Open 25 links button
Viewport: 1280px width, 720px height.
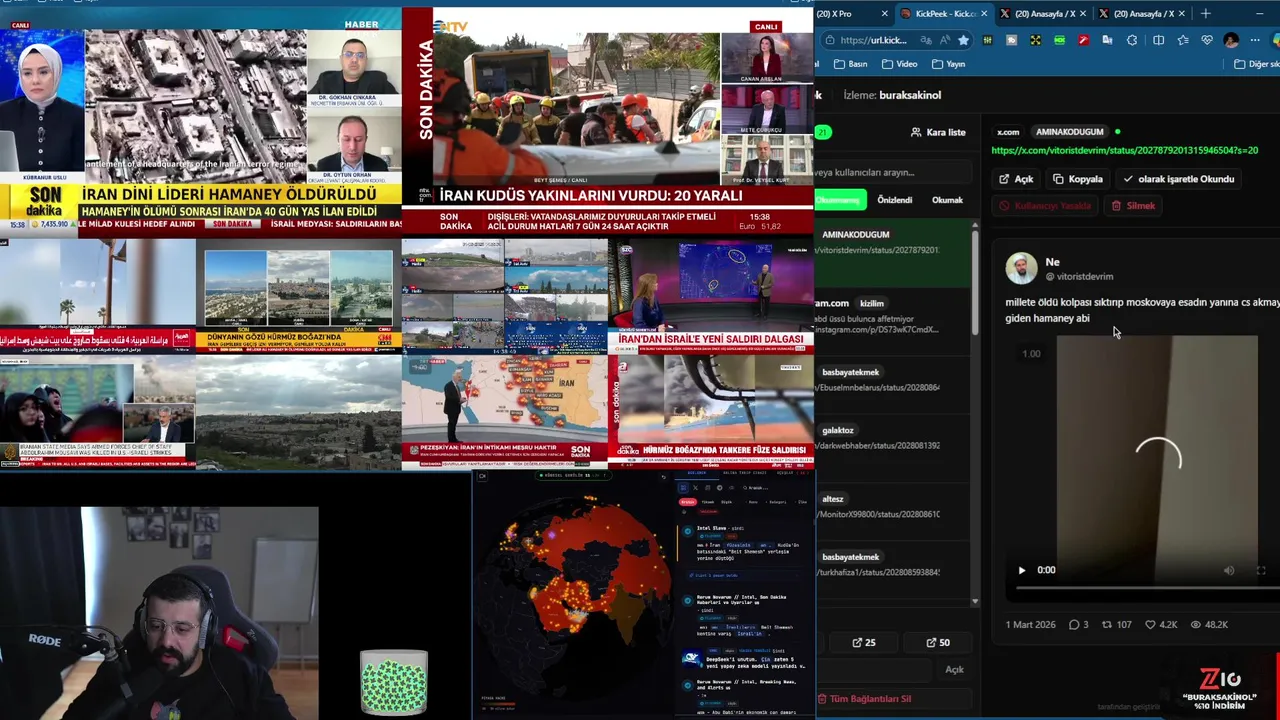[863, 643]
